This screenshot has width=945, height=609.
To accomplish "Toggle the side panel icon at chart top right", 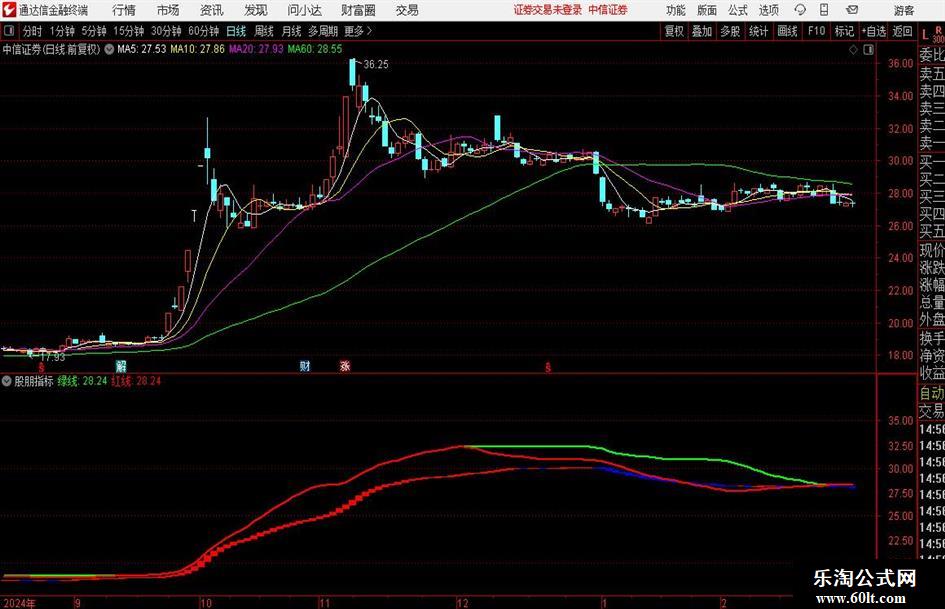I will [x=868, y=50].
